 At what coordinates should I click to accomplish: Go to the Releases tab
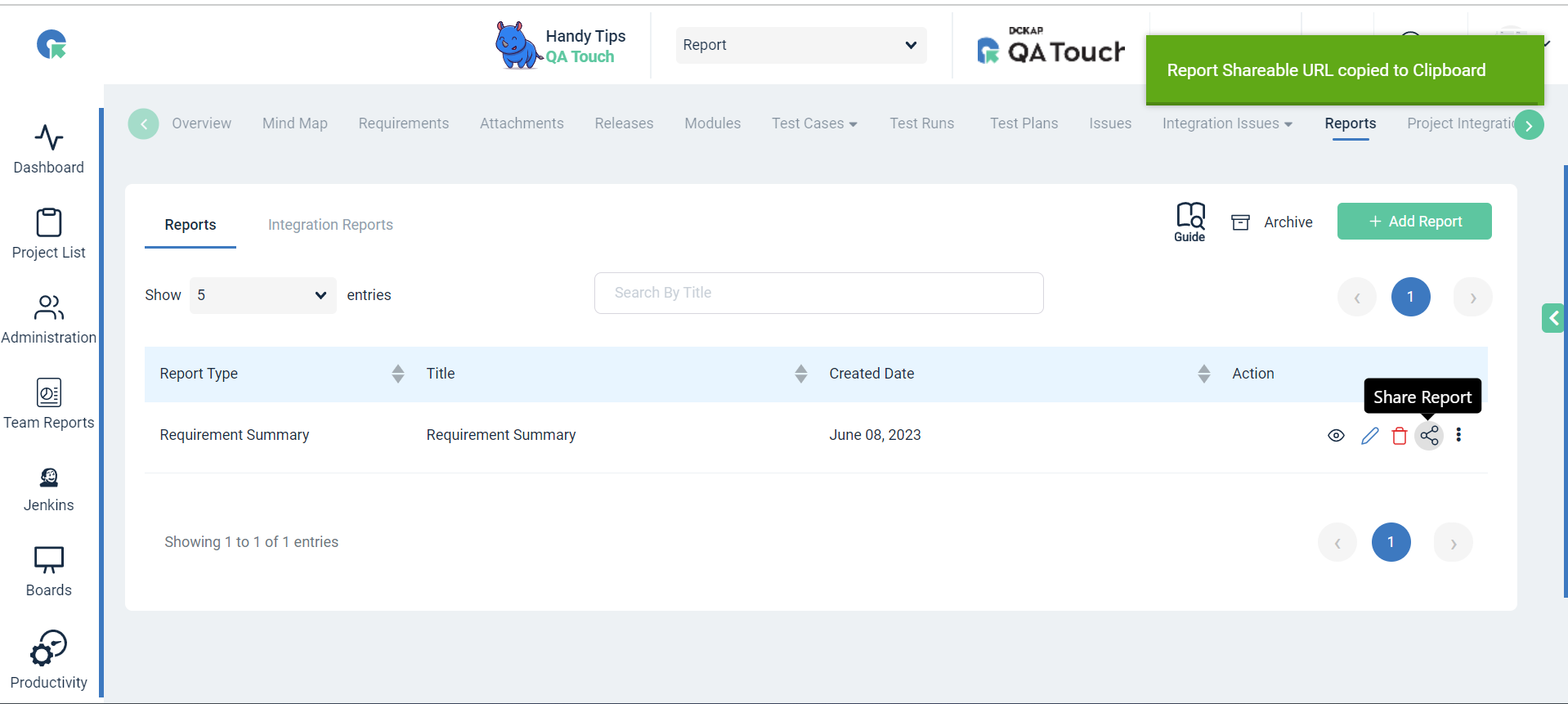click(x=625, y=123)
